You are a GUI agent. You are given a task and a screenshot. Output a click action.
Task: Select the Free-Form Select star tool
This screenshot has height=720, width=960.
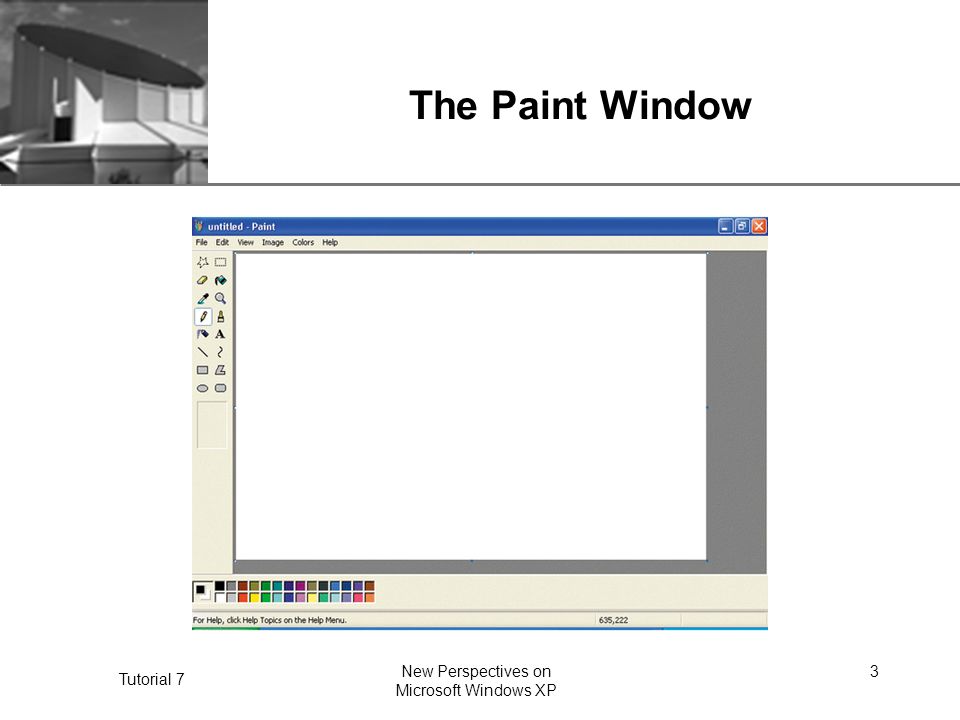click(x=203, y=262)
